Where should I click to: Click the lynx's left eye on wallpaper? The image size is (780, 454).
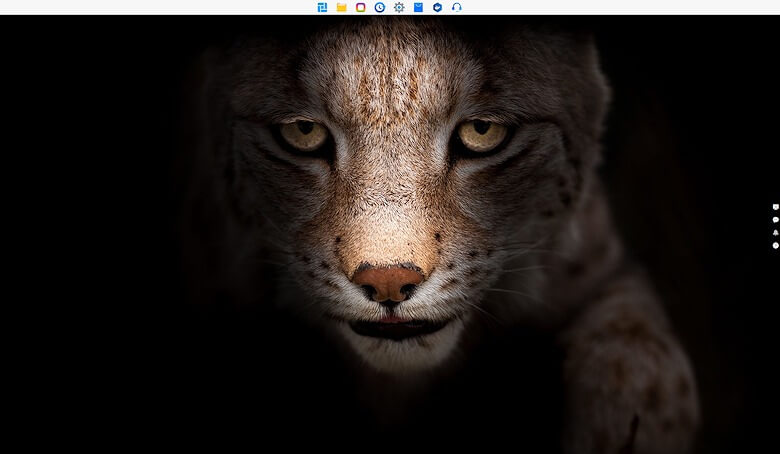click(x=304, y=134)
